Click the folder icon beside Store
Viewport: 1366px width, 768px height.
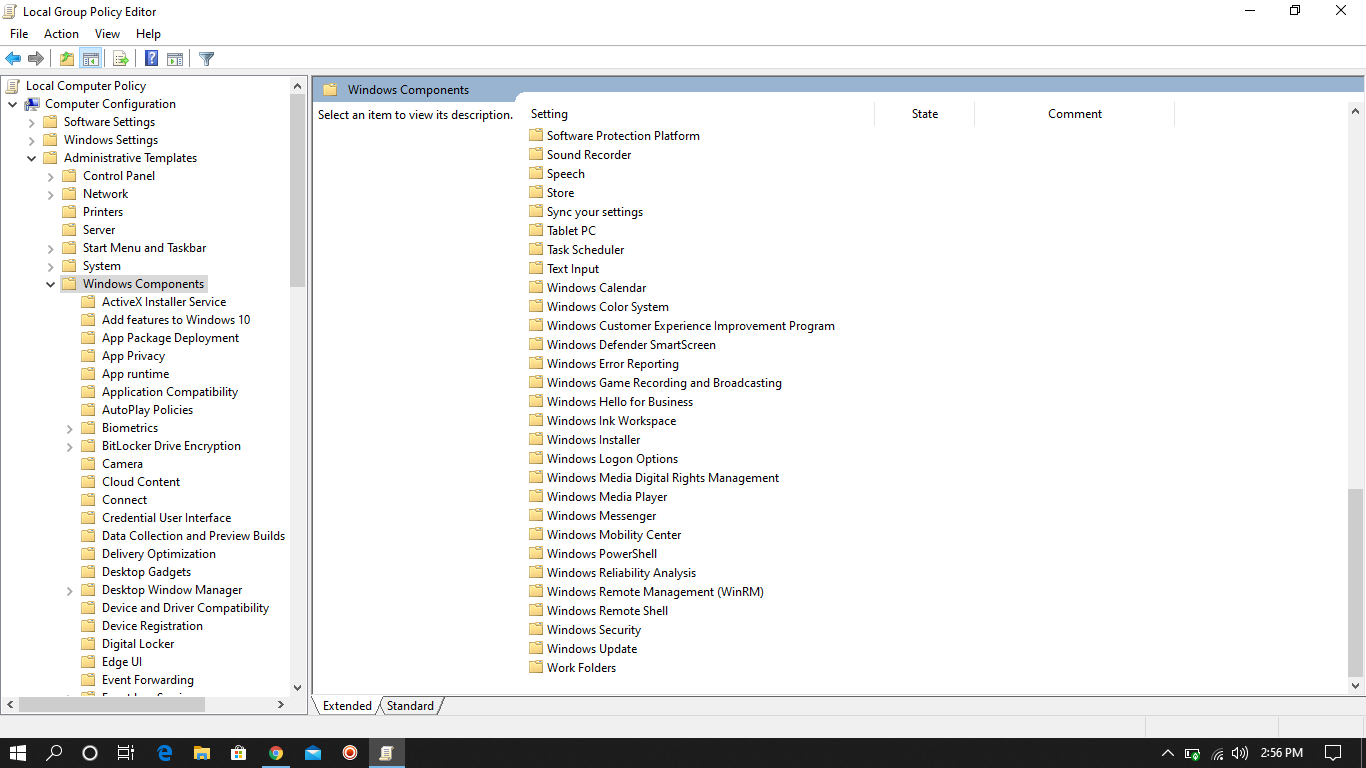[x=536, y=193]
